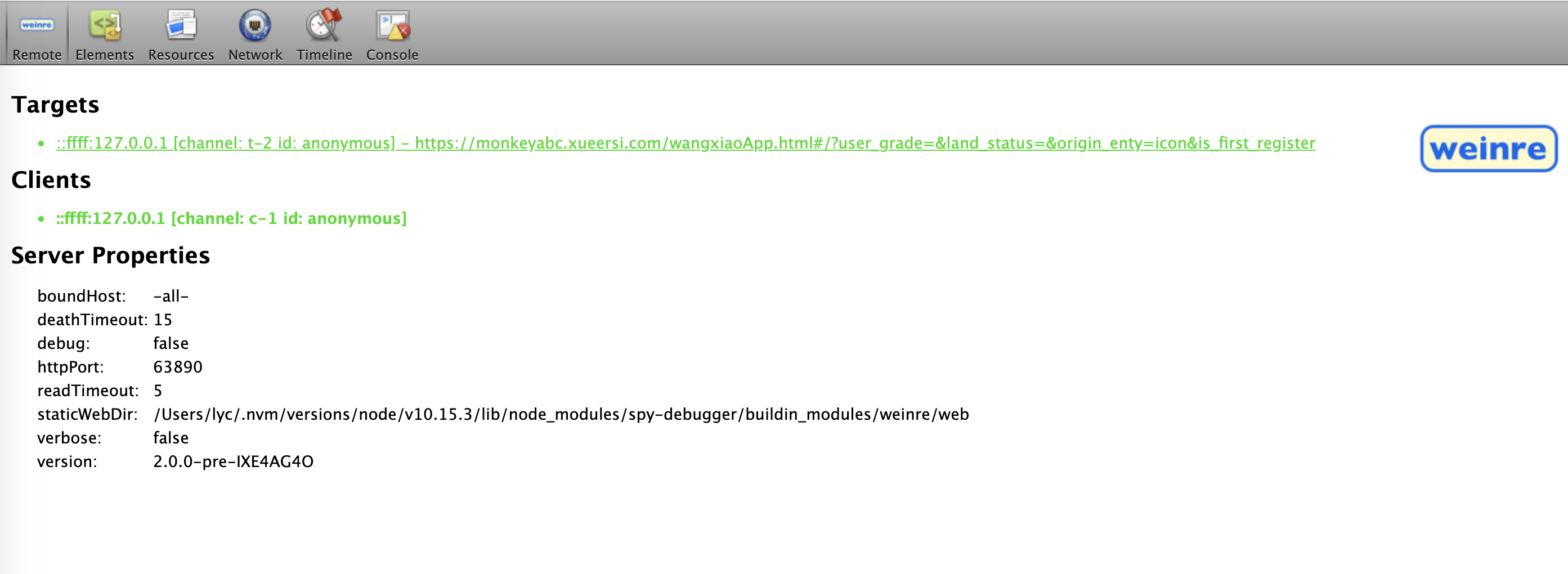Click the readTimeout property label
The width and height of the screenshot is (1568, 574).
click(x=88, y=391)
